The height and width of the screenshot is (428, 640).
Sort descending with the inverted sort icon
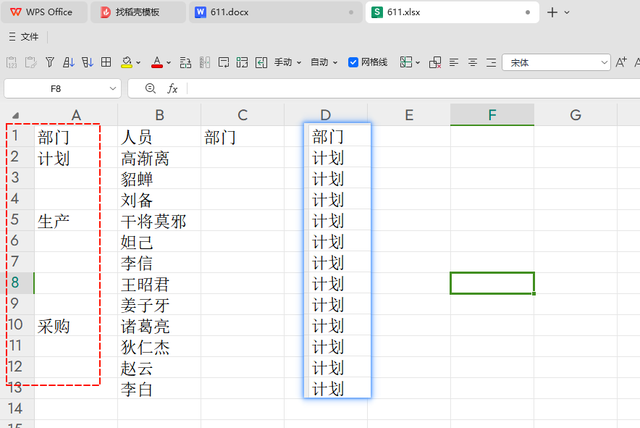click(x=87, y=62)
